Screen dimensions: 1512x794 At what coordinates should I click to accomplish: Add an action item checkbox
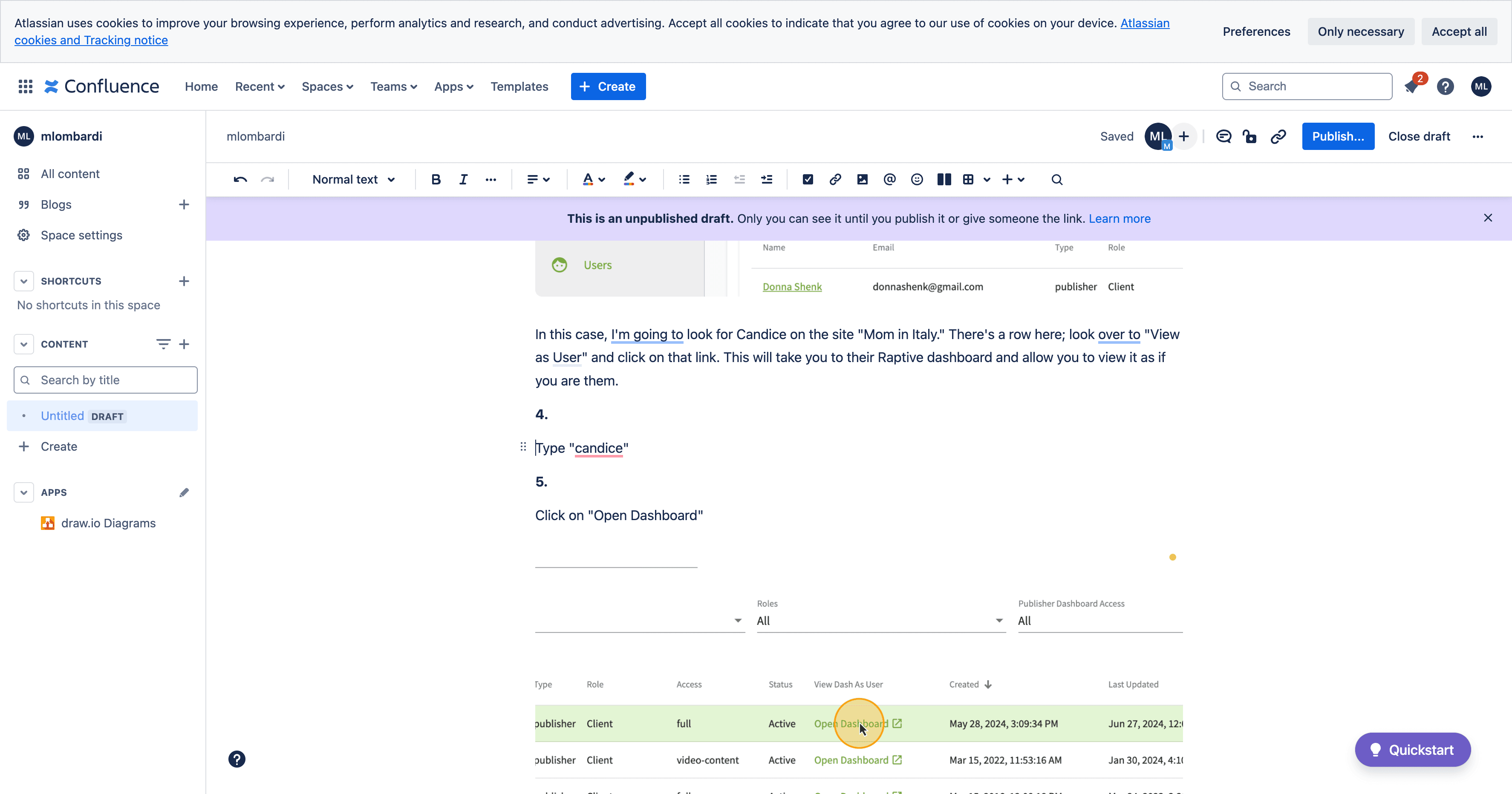point(808,180)
